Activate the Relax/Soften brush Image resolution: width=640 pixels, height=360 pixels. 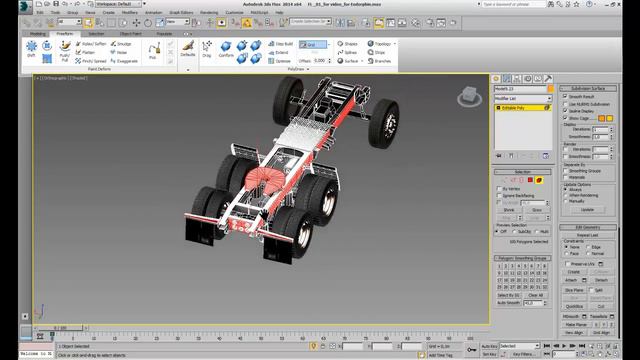[91, 44]
